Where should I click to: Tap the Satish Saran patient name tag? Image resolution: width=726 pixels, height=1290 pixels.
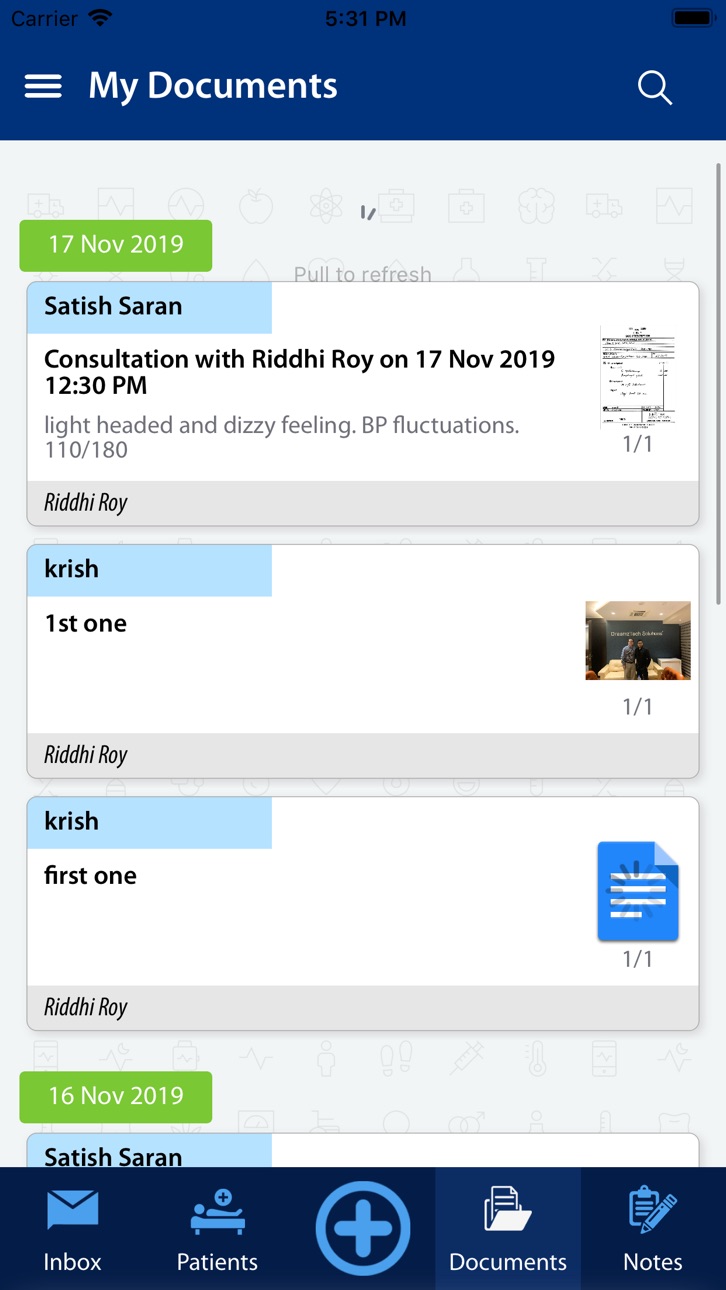[x=149, y=307]
